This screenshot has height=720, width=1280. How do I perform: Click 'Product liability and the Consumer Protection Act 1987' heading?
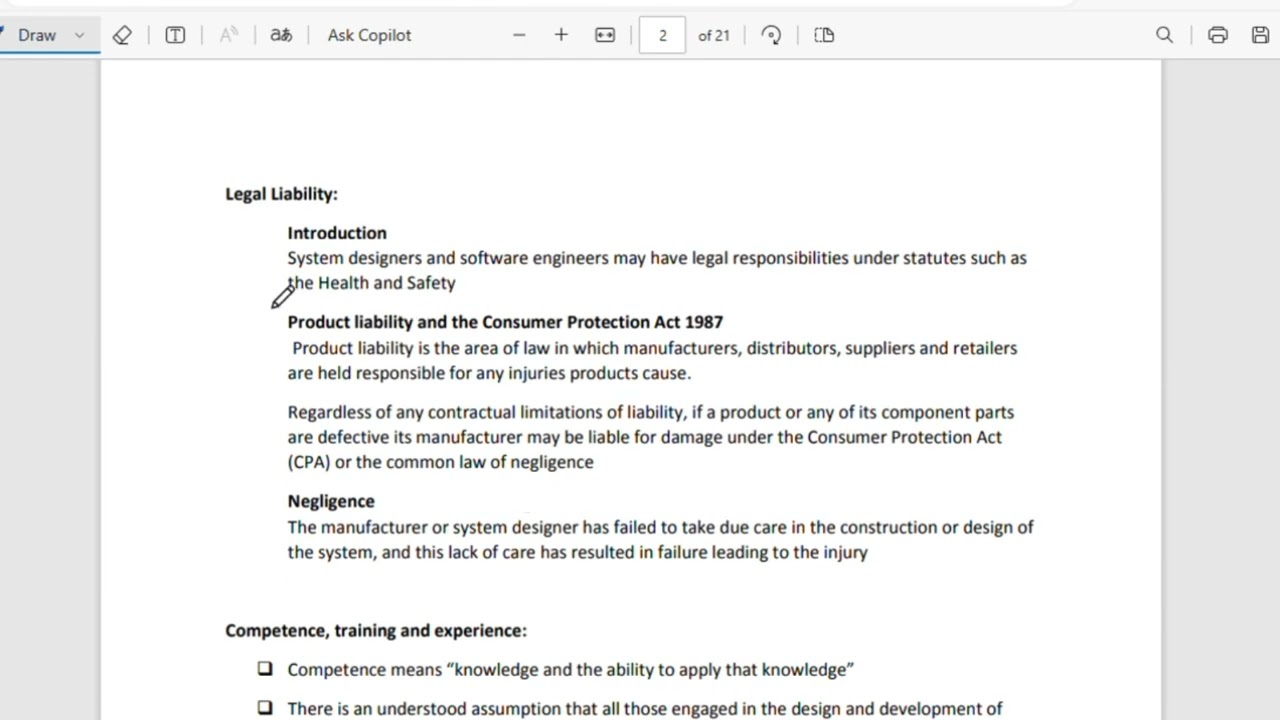point(505,322)
